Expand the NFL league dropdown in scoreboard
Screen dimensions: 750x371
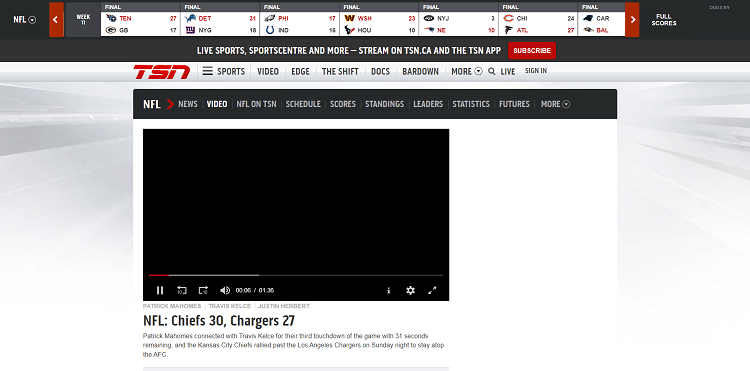click(24, 20)
